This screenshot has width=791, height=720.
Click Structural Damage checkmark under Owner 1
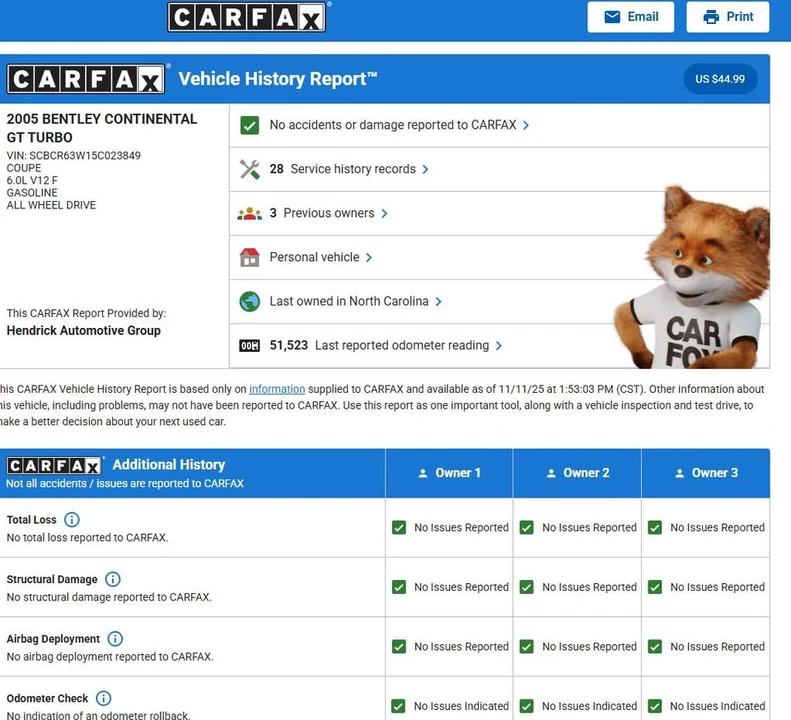399,587
